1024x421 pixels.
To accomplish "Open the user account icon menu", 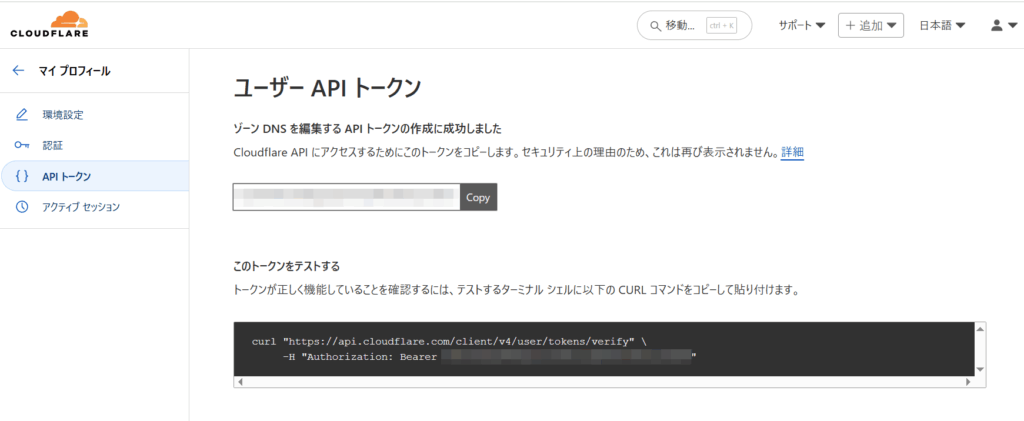I will tap(997, 25).
